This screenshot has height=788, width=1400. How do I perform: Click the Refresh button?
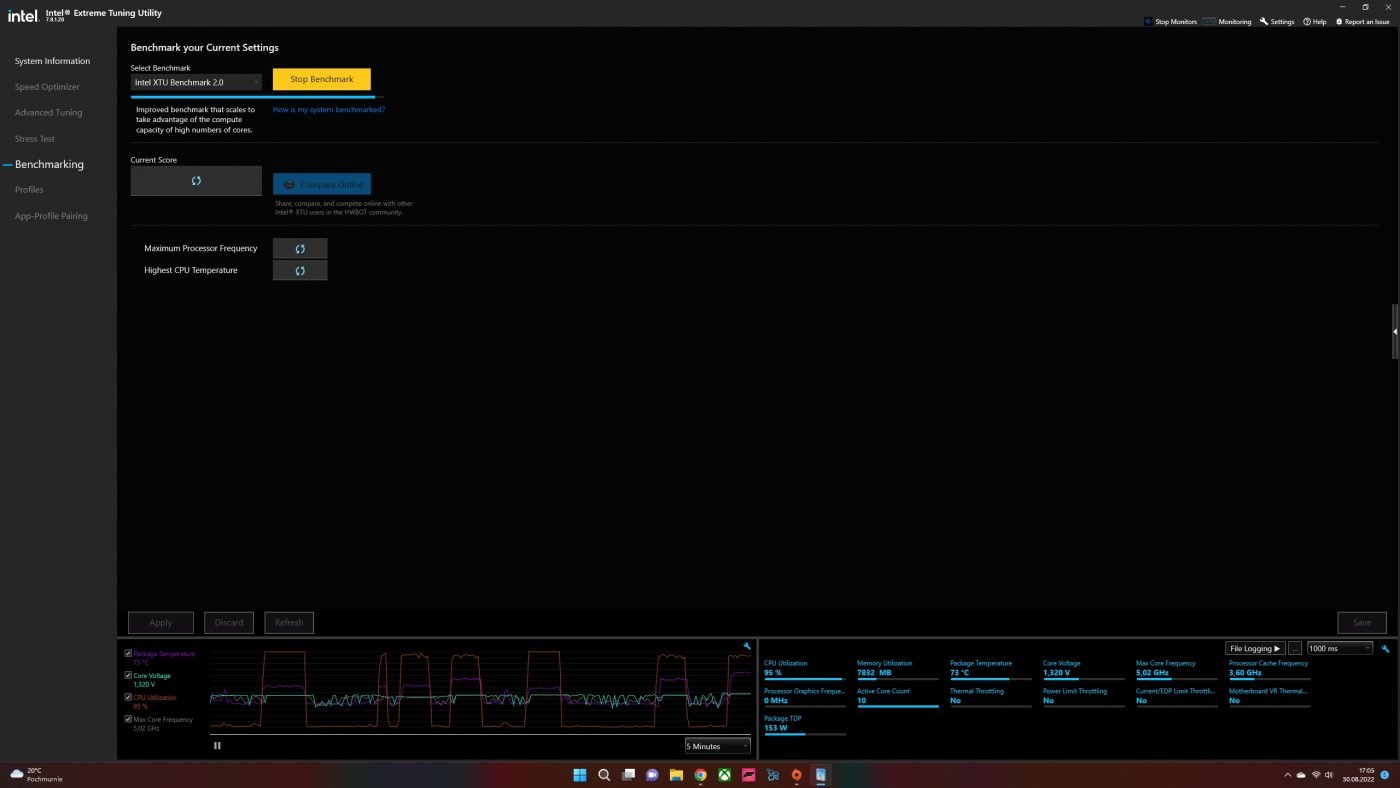point(289,622)
